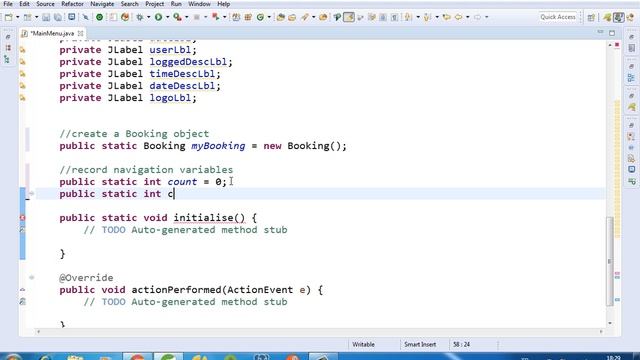
Task: Click the Writable status bar entry
Action: coord(363,344)
